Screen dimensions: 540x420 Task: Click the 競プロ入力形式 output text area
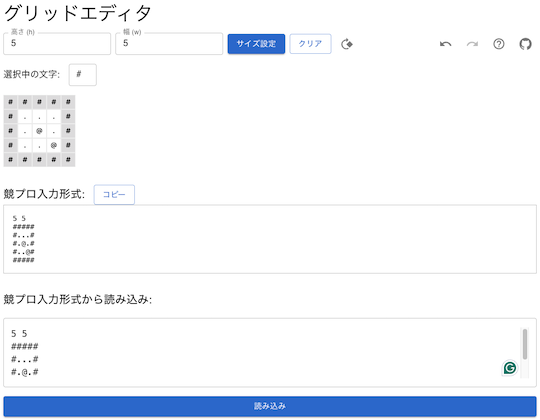coord(270,239)
